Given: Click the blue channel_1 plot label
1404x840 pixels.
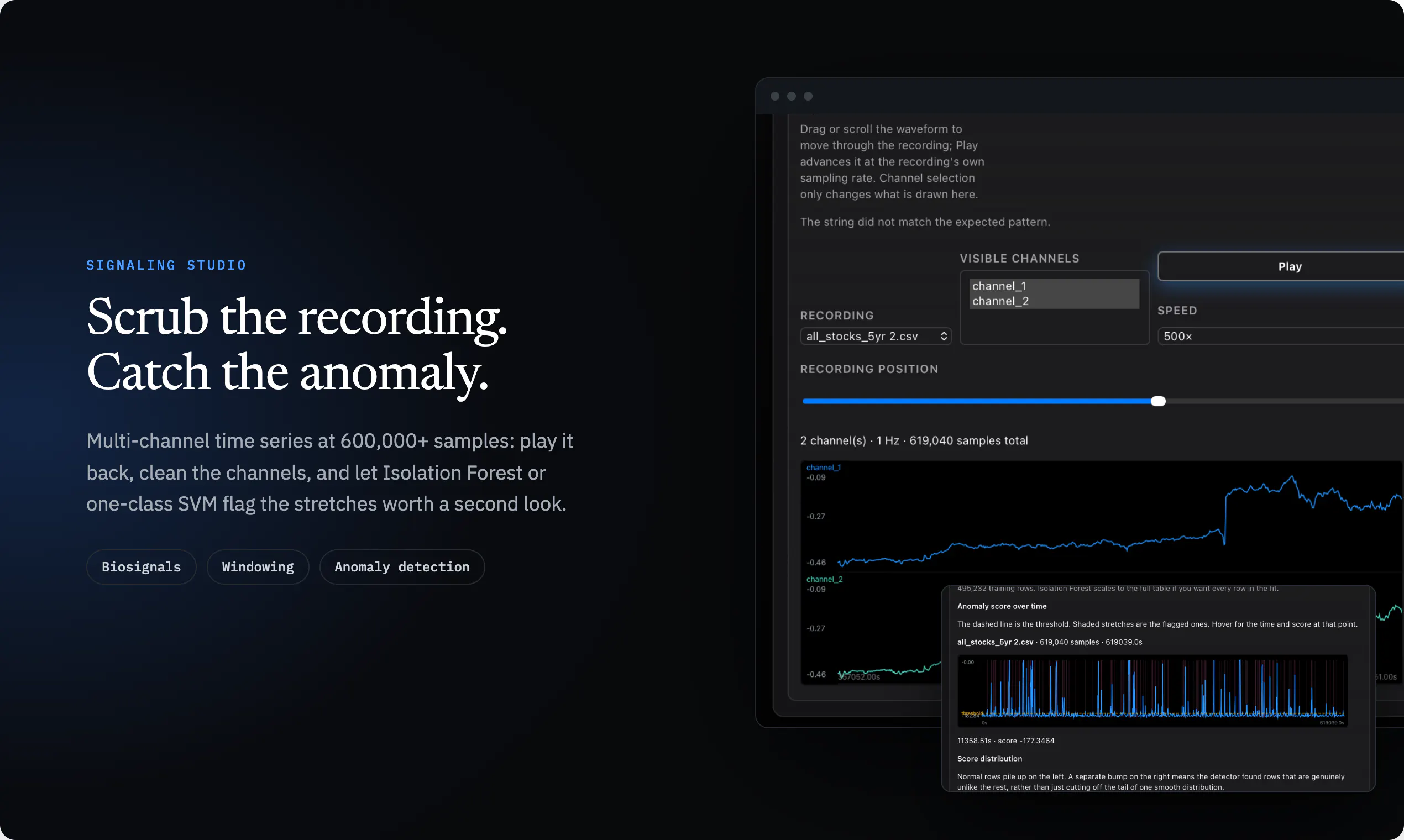Looking at the screenshot, I should (x=823, y=468).
